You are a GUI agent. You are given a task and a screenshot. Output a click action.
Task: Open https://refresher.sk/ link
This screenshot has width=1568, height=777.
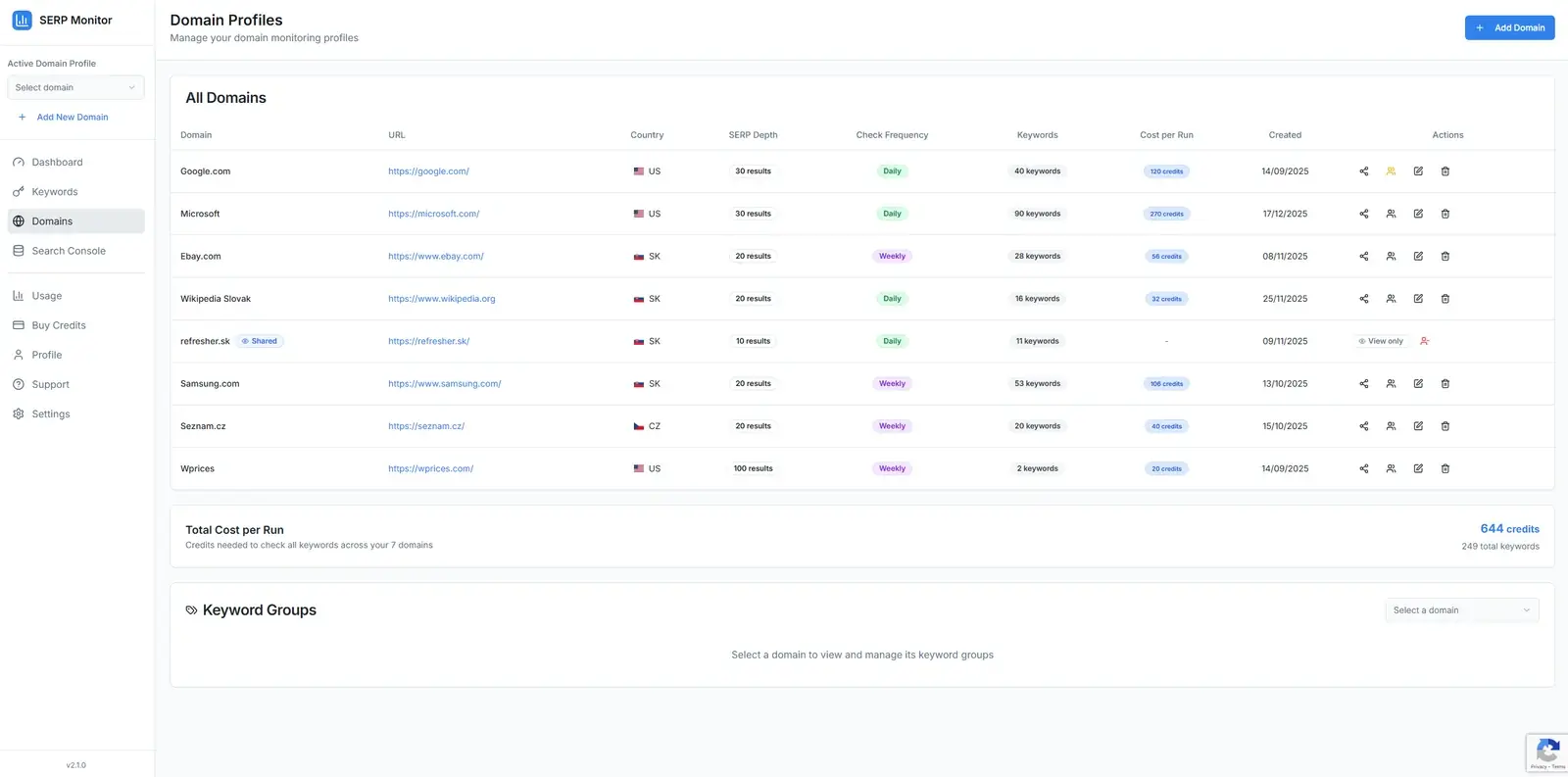428,341
